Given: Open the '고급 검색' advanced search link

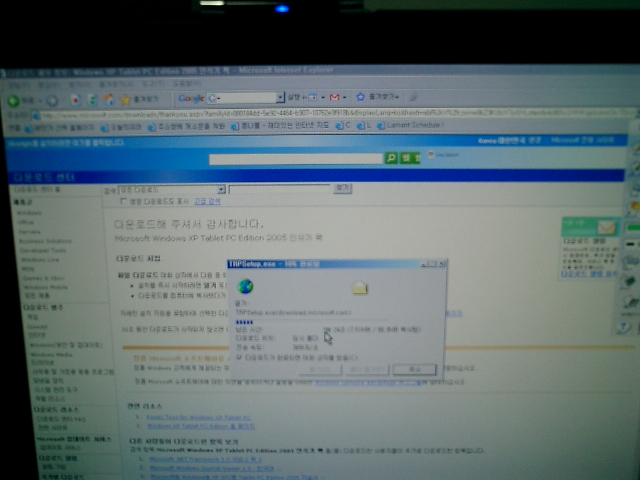Looking at the screenshot, I should [x=207, y=201].
